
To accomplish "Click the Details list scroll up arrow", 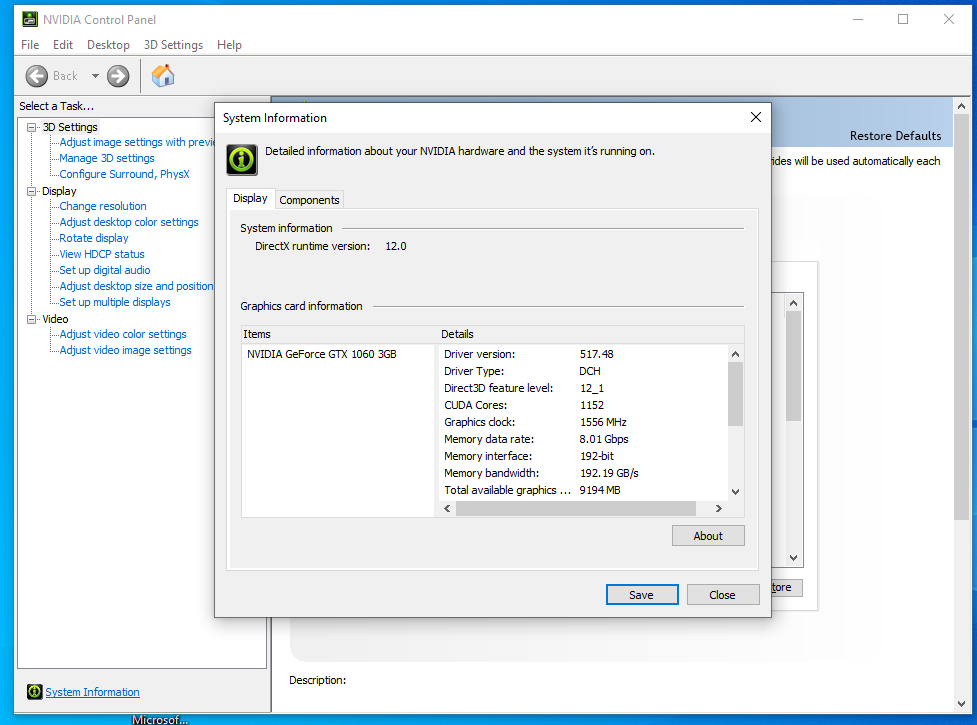I will click(x=735, y=354).
